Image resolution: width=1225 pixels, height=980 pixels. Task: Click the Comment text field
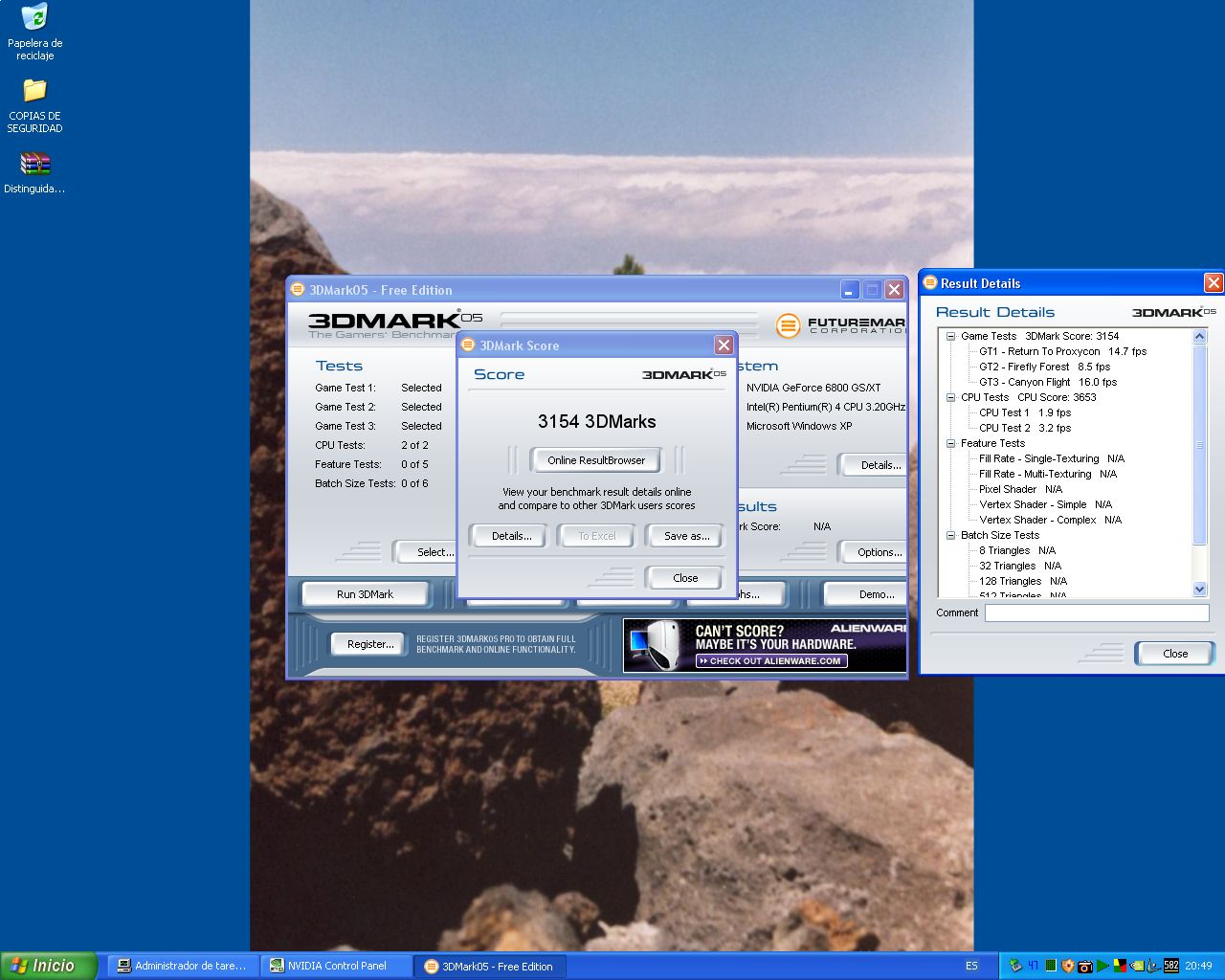click(x=1096, y=613)
